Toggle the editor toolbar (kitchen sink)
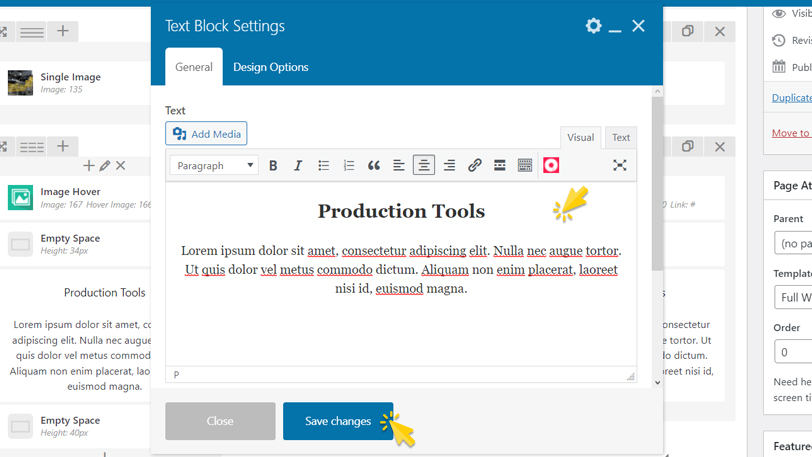This screenshot has height=457, width=812. point(525,166)
